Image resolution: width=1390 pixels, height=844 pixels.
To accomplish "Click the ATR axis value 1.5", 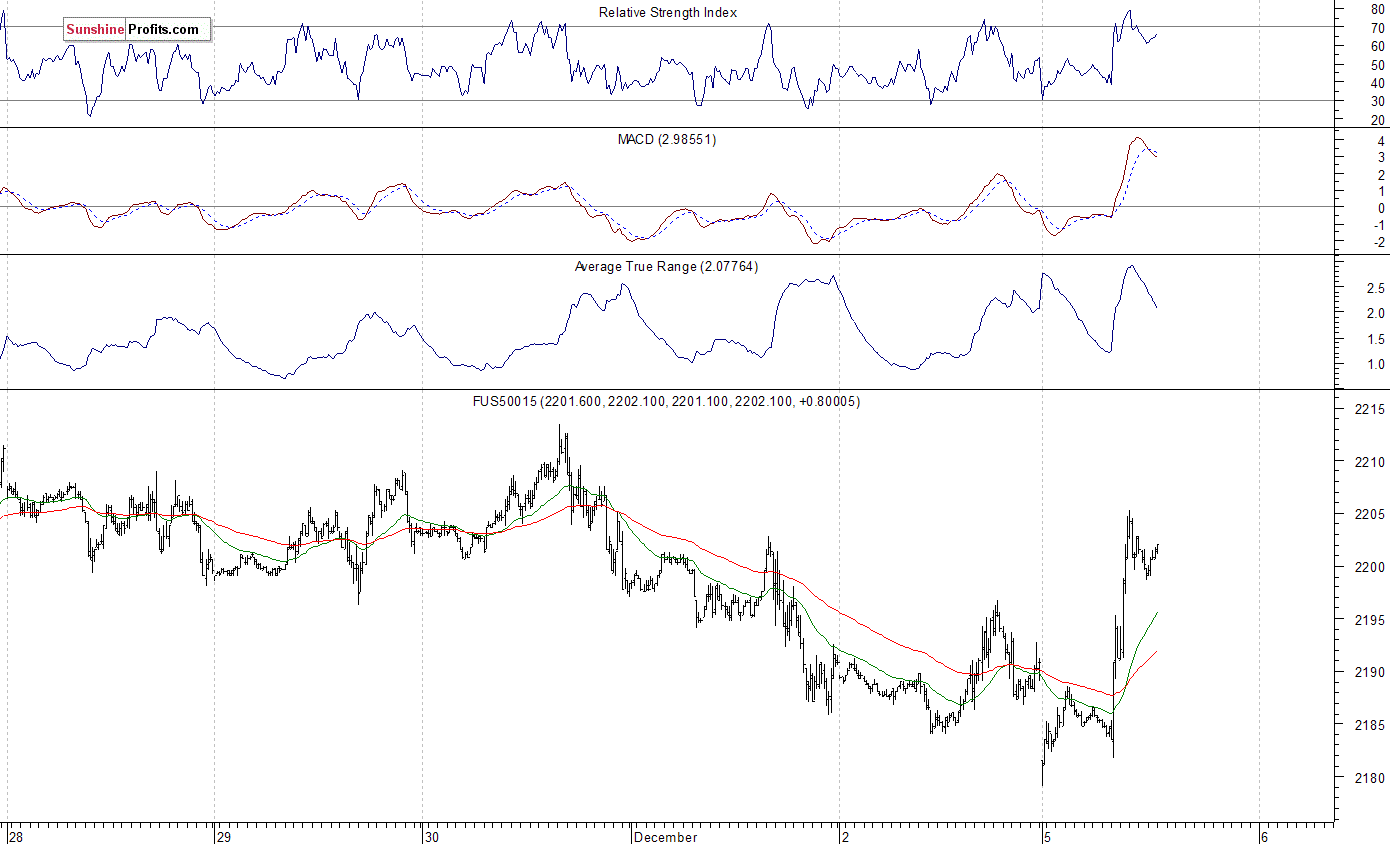I will (1375, 340).
